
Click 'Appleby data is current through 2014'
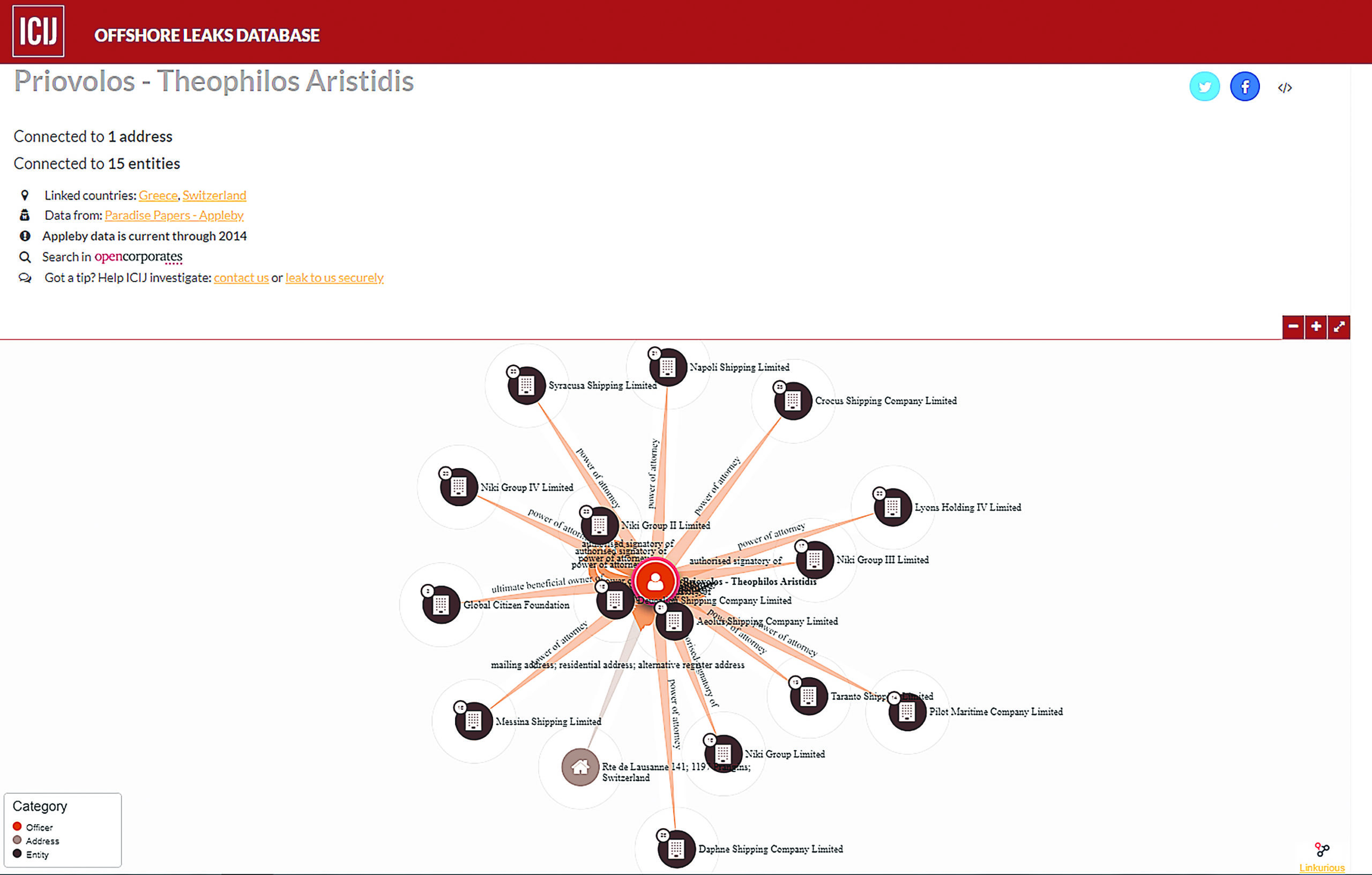pos(145,236)
